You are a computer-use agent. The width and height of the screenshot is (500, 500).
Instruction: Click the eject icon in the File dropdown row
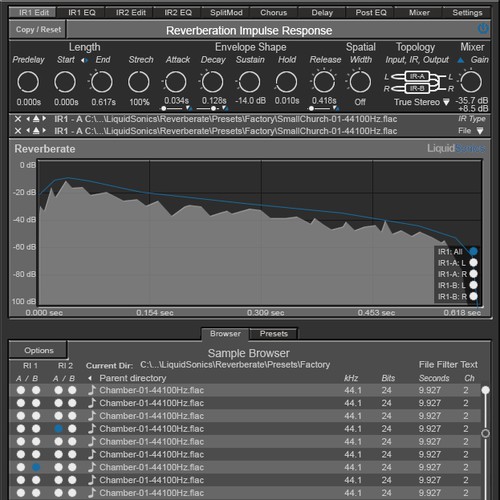click(x=36, y=131)
